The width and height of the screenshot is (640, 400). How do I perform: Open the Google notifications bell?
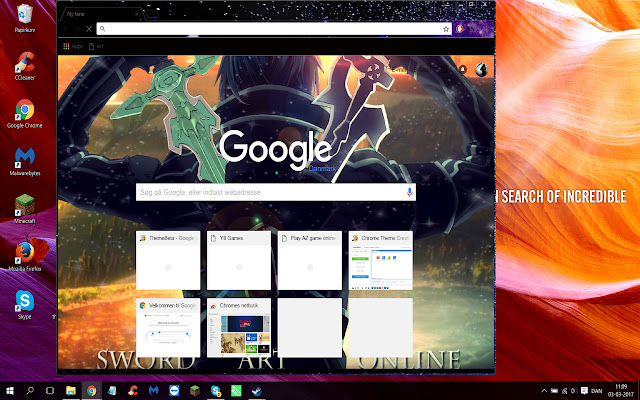pyautogui.click(x=462, y=69)
